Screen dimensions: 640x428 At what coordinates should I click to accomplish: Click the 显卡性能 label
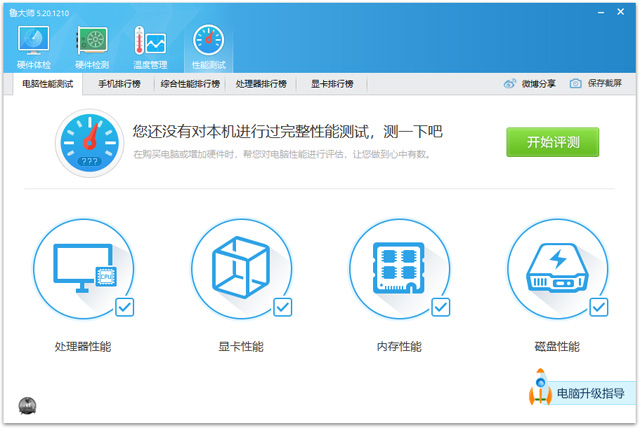241,347
